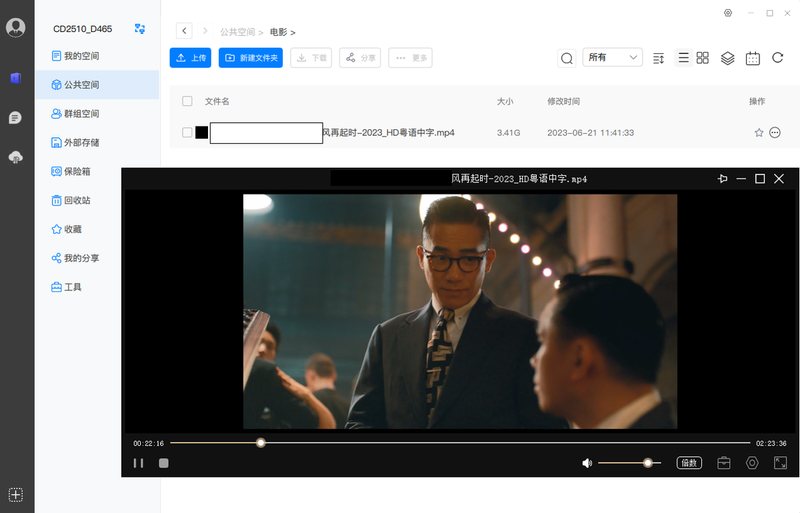Open the layers stack view icon

click(x=728, y=58)
